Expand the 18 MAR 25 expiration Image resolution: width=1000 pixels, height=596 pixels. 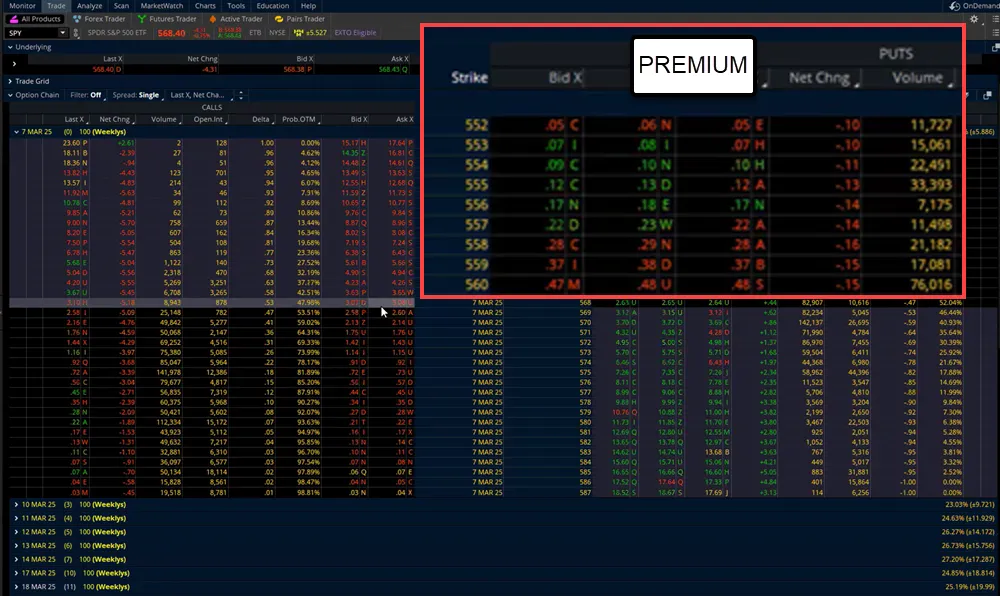(x=16, y=586)
